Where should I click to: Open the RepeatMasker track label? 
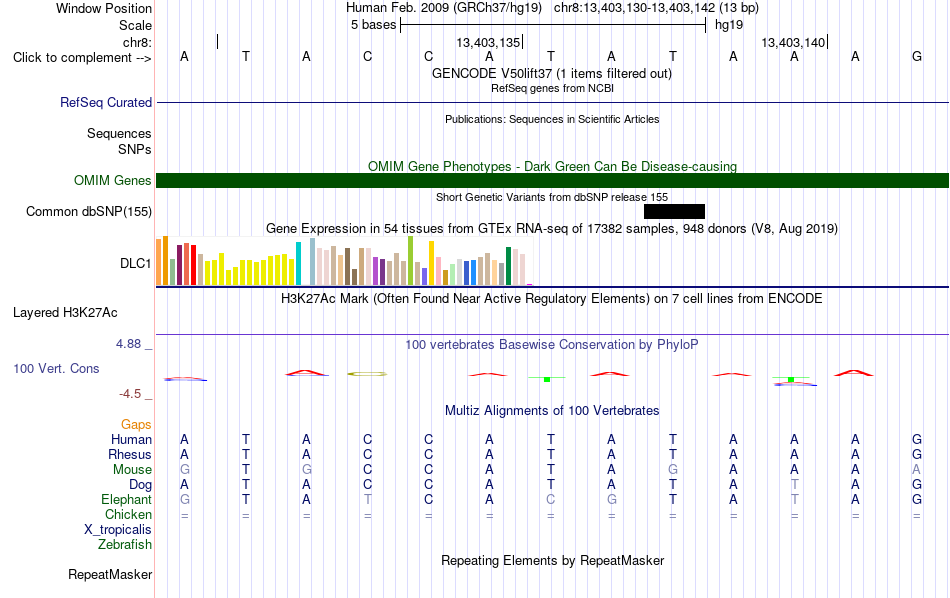[x=110, y=574]
